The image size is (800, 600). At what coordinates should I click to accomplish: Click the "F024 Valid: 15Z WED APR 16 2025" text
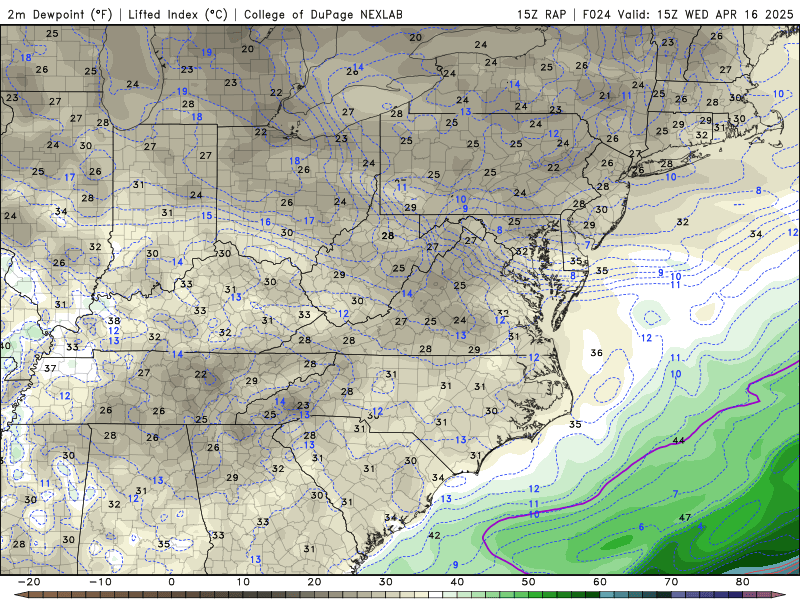[x=688, y=14]
